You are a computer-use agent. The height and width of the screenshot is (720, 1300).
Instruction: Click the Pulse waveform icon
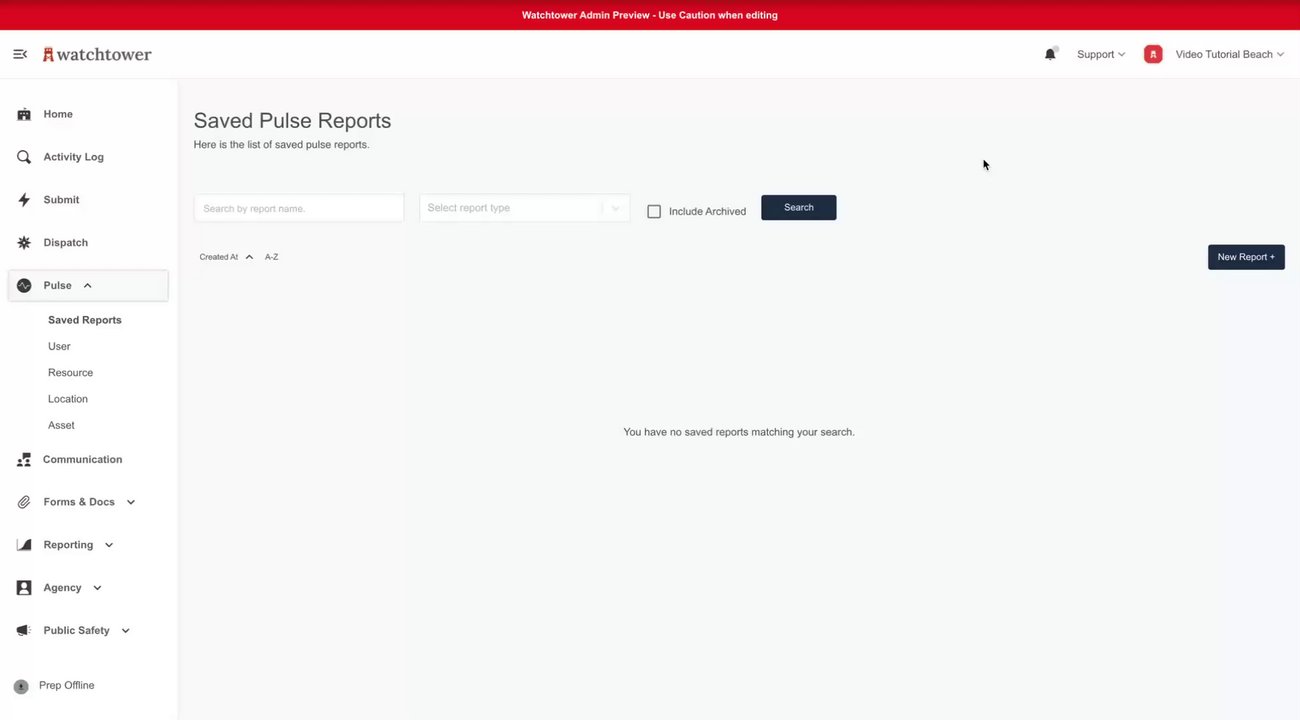point(24,286)
